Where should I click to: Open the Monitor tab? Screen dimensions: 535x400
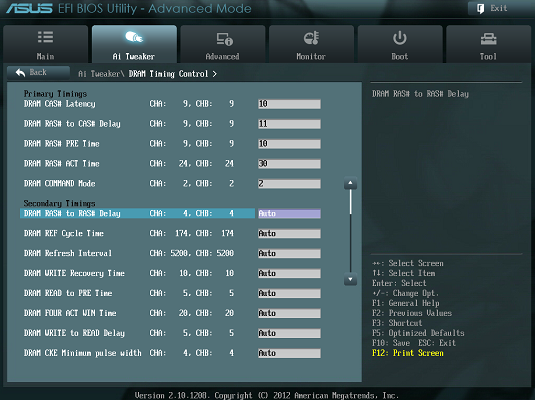[x=311, y=44]
